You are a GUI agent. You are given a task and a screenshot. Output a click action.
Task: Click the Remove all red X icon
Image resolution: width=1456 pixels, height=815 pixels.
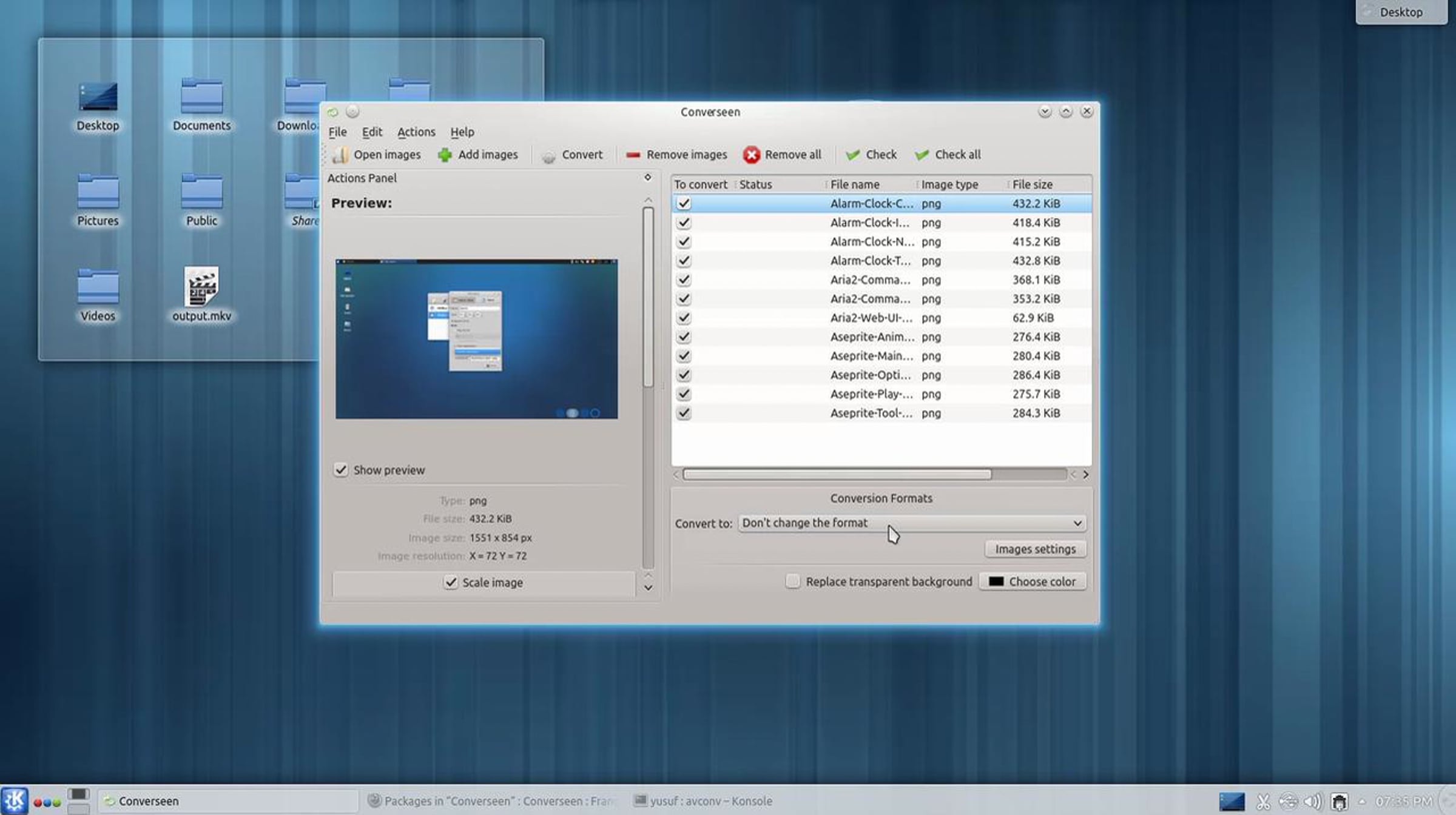coord(751,155)
